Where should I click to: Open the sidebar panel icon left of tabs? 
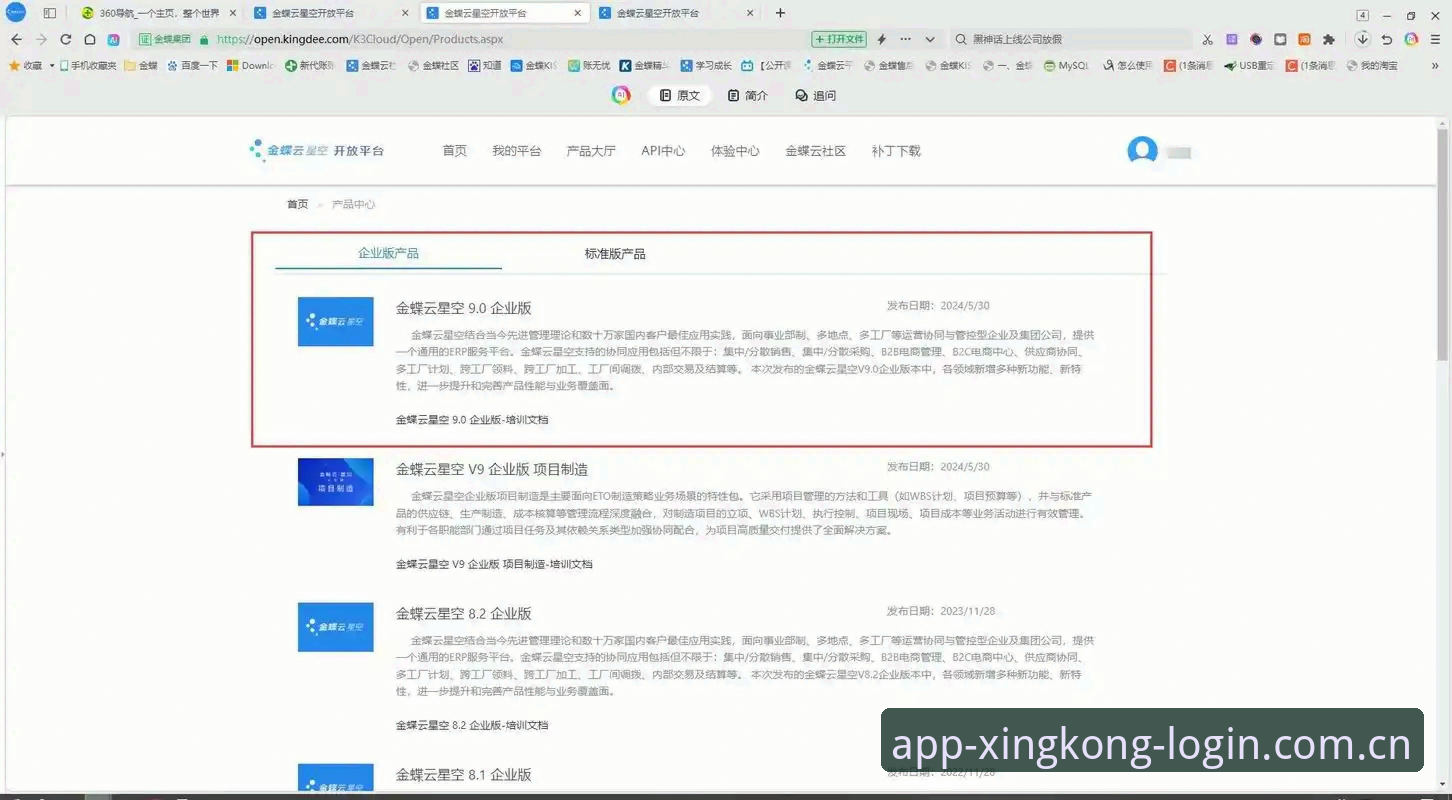(49, 13)
